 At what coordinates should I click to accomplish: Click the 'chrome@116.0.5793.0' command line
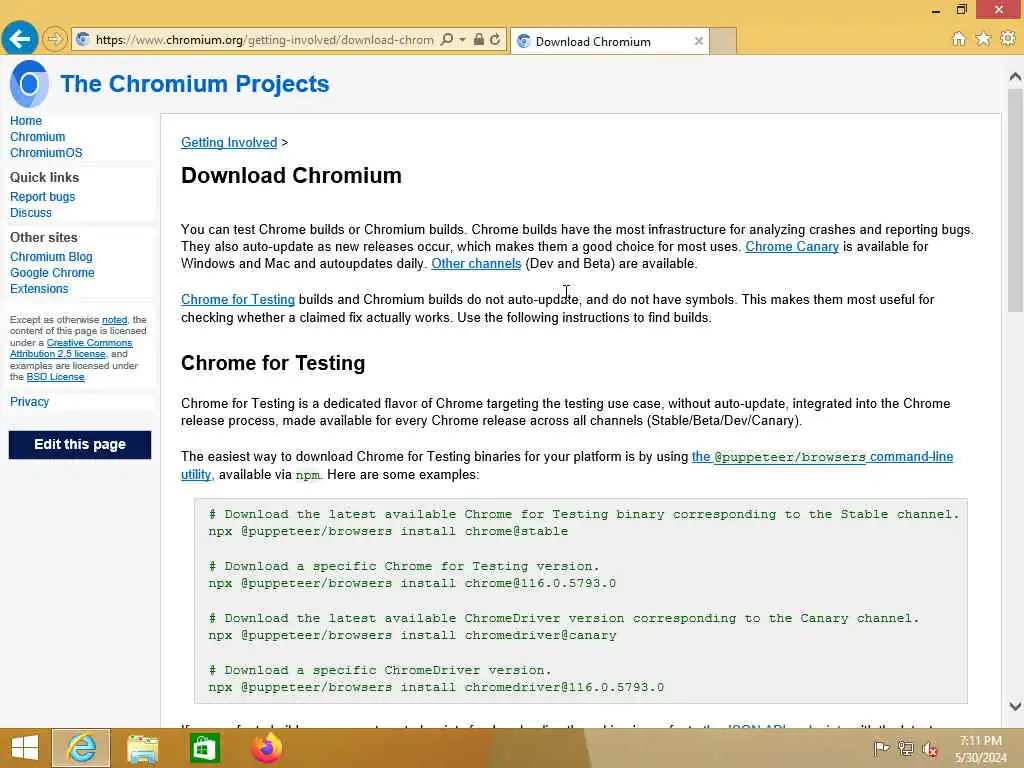pos(412,583)
